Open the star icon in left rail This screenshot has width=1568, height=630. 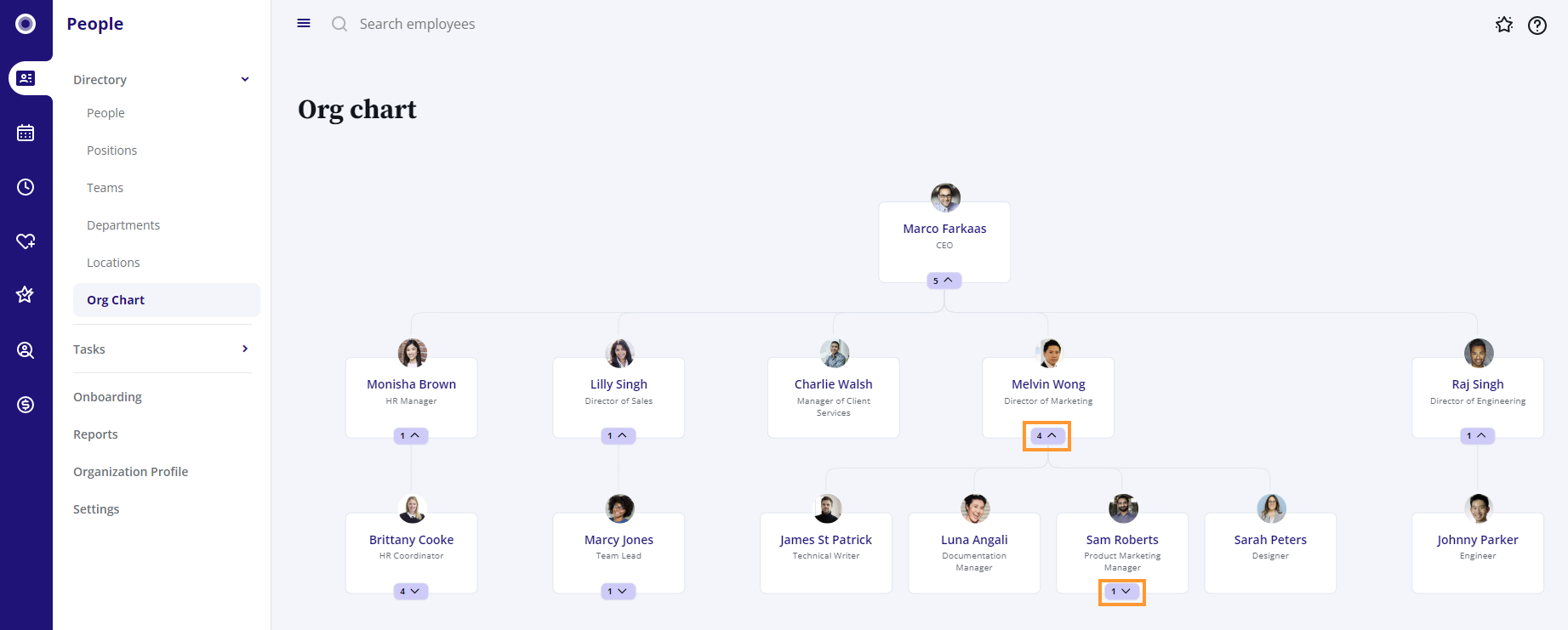[26, 295]
